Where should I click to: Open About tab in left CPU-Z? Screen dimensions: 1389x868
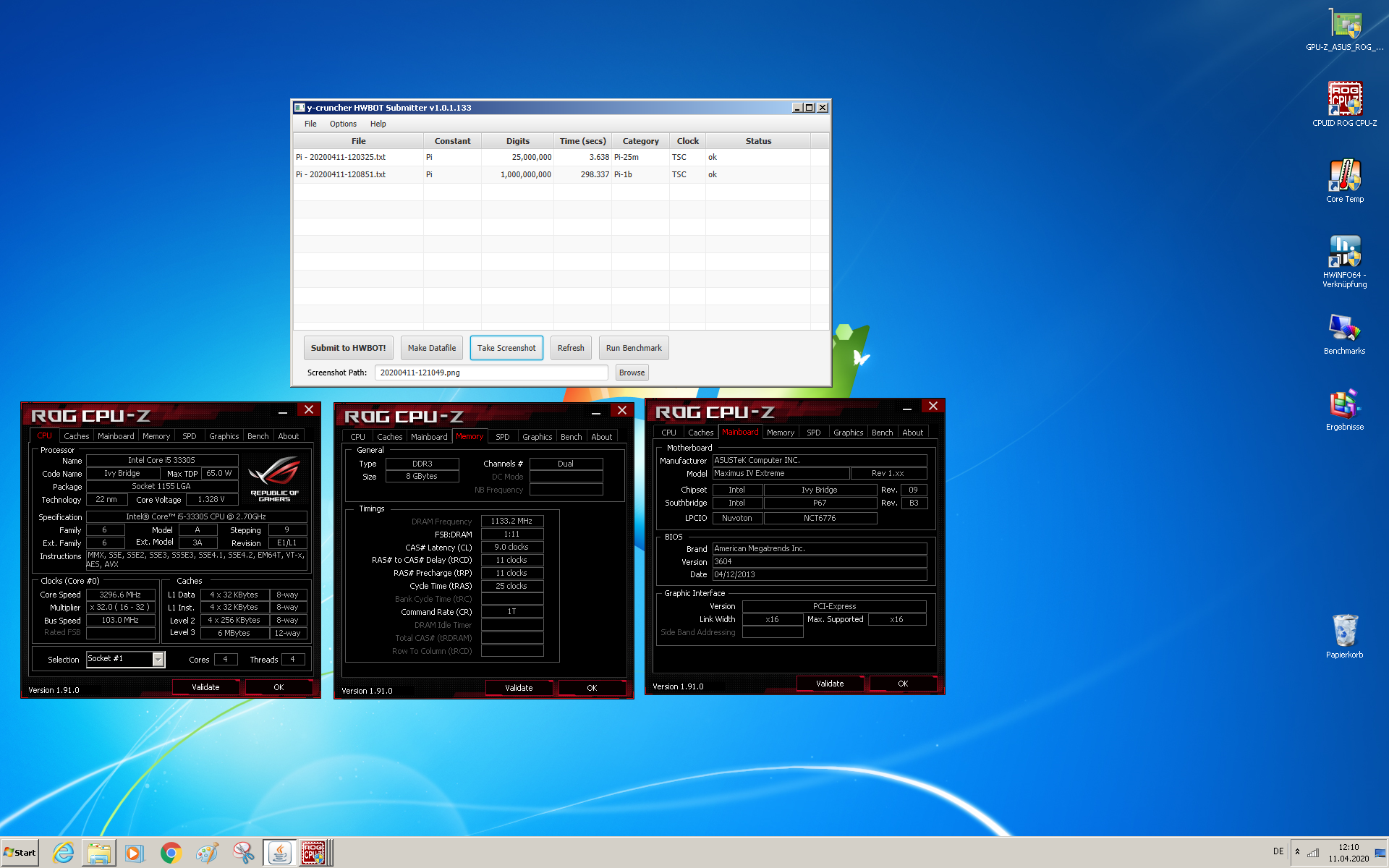point(289,436)
